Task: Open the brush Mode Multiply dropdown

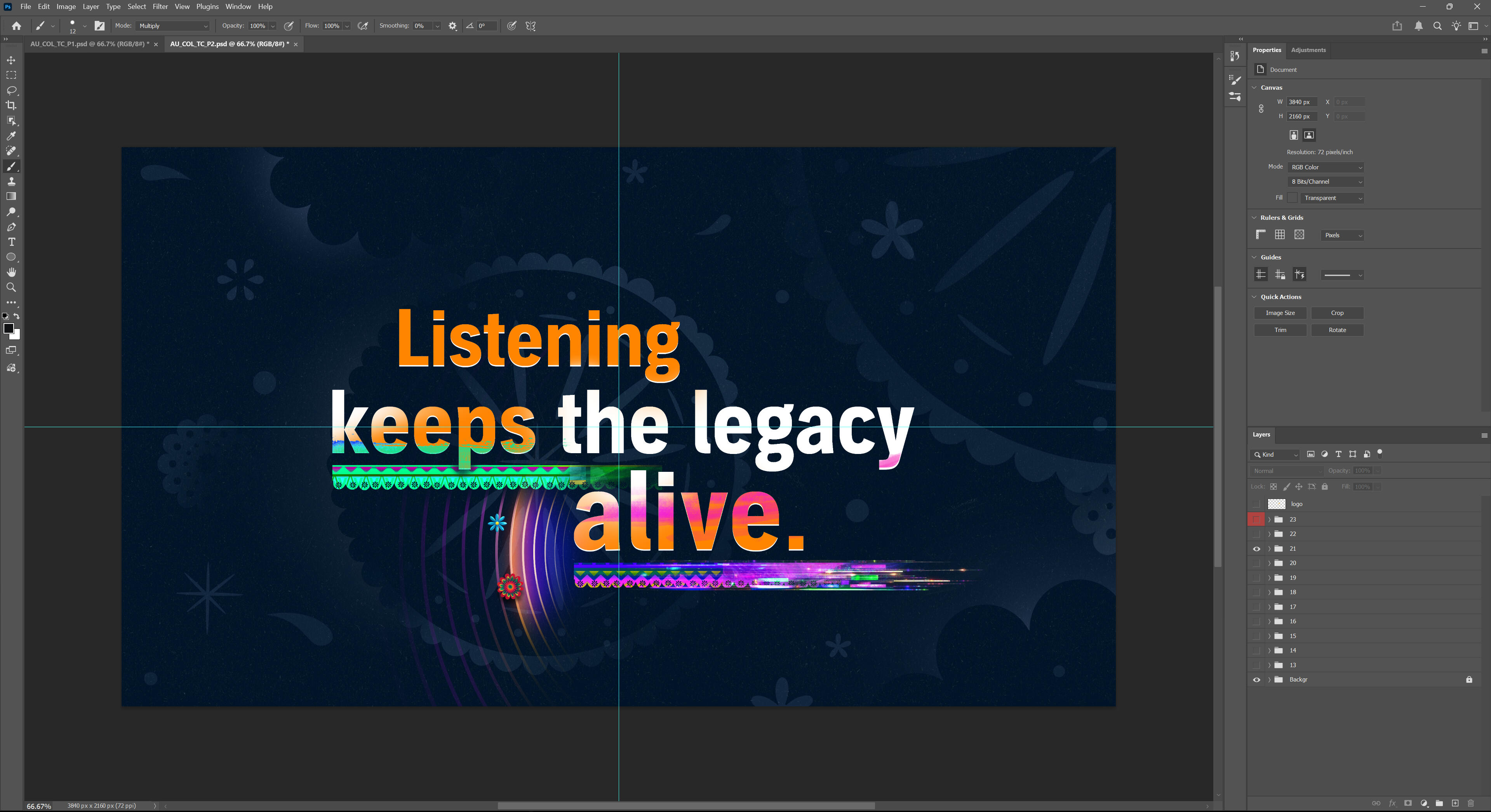Action: (x=173, y=26)
